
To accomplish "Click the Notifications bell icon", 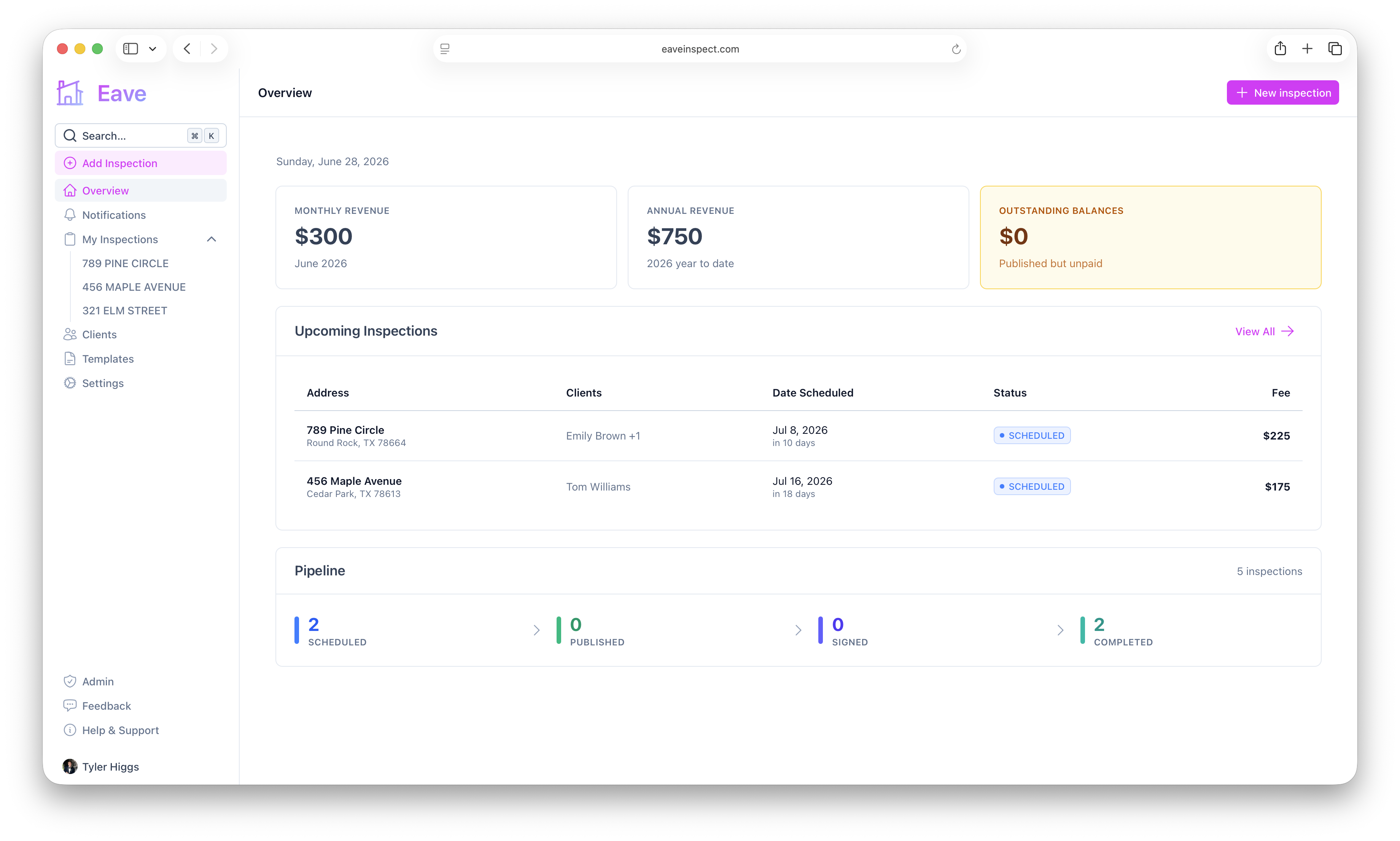I will click(x=70, y=215).
